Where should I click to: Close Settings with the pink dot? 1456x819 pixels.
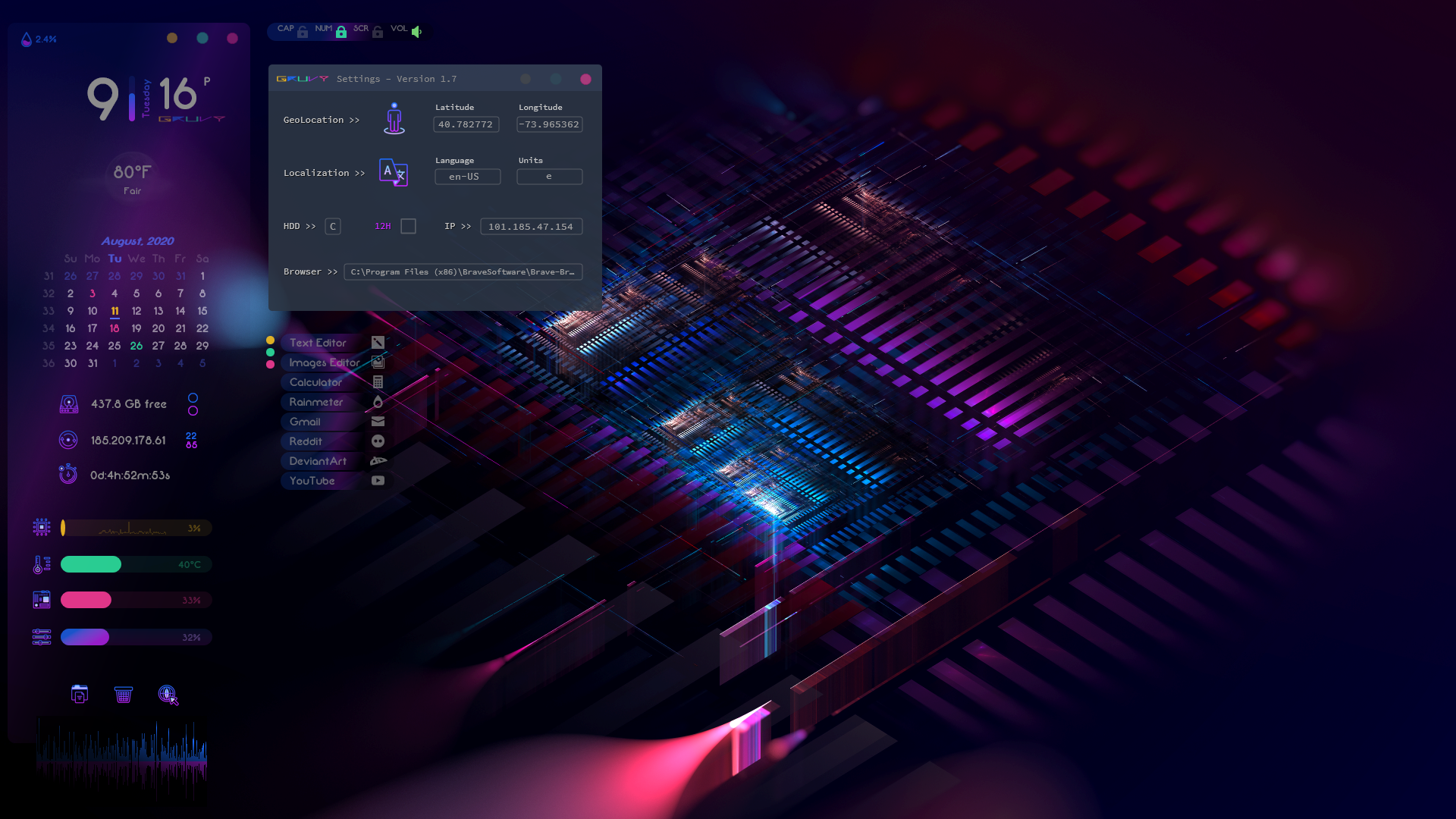(586, 79)
